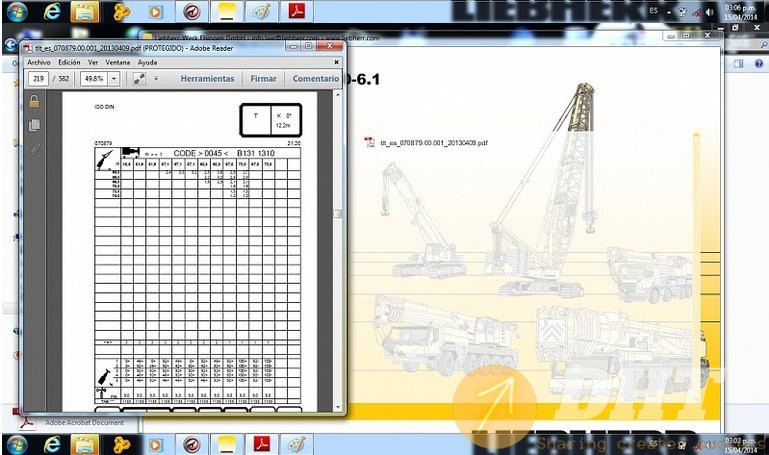The image size is (769, 455).
Task: Click the red round app icon on the top taskbar
Action: coord(191,11)
